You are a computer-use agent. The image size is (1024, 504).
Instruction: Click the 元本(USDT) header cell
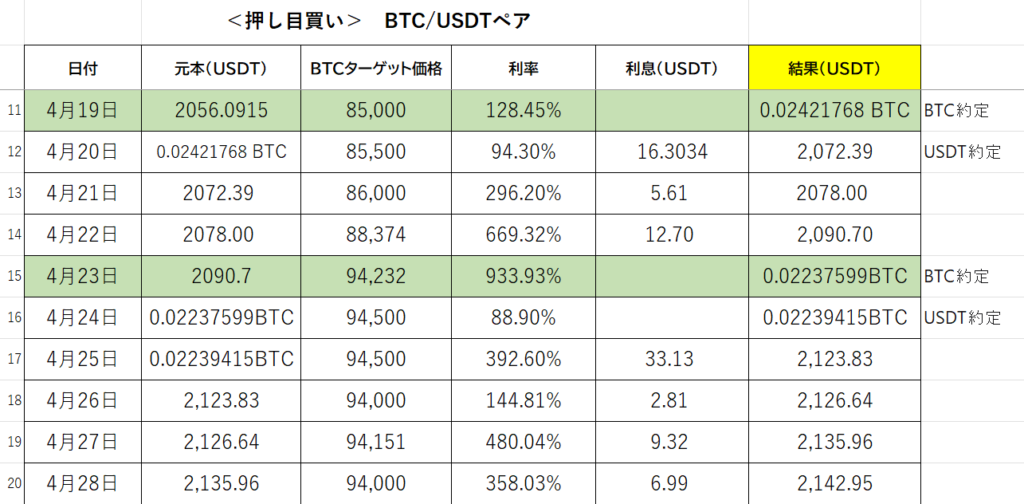(221, 68)
